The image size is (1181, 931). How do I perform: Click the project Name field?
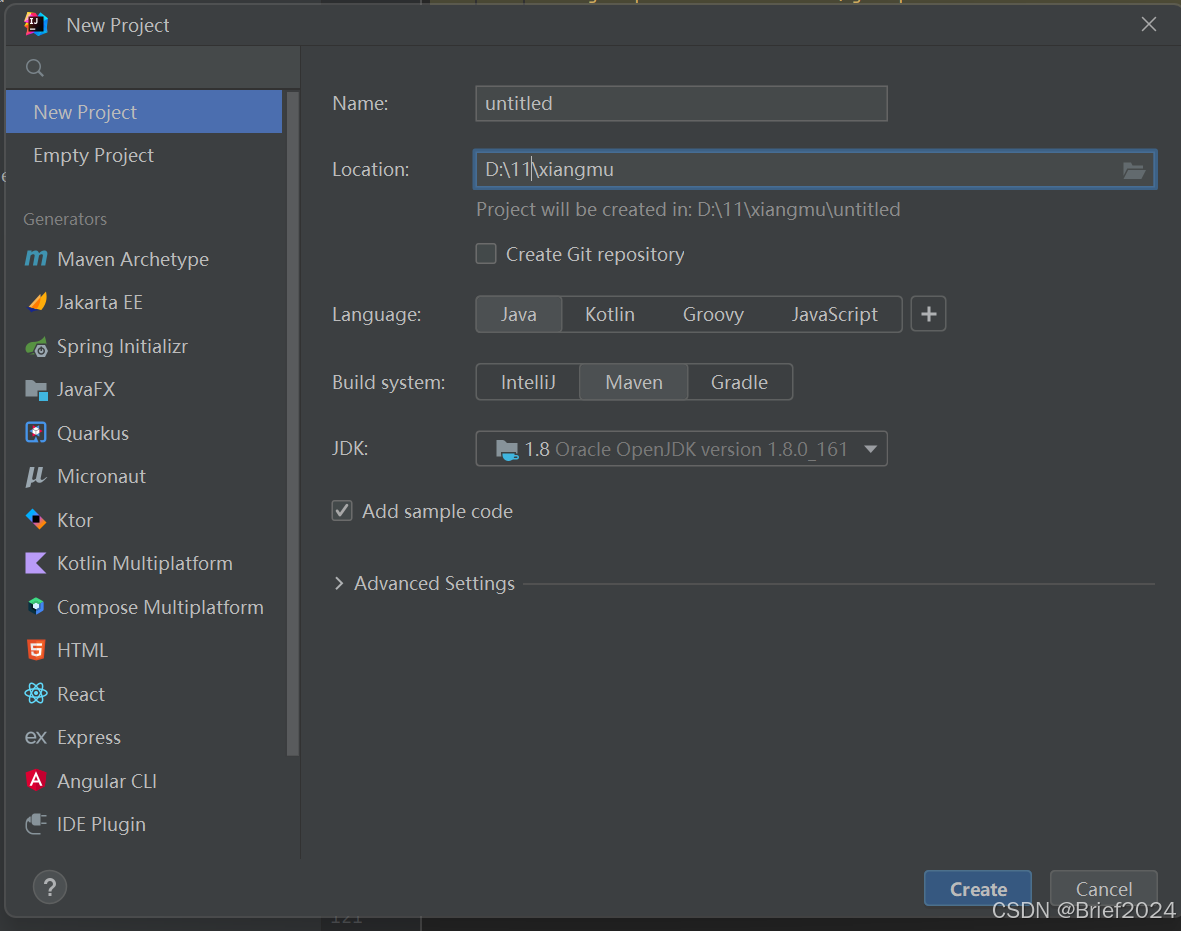[682, 103]
